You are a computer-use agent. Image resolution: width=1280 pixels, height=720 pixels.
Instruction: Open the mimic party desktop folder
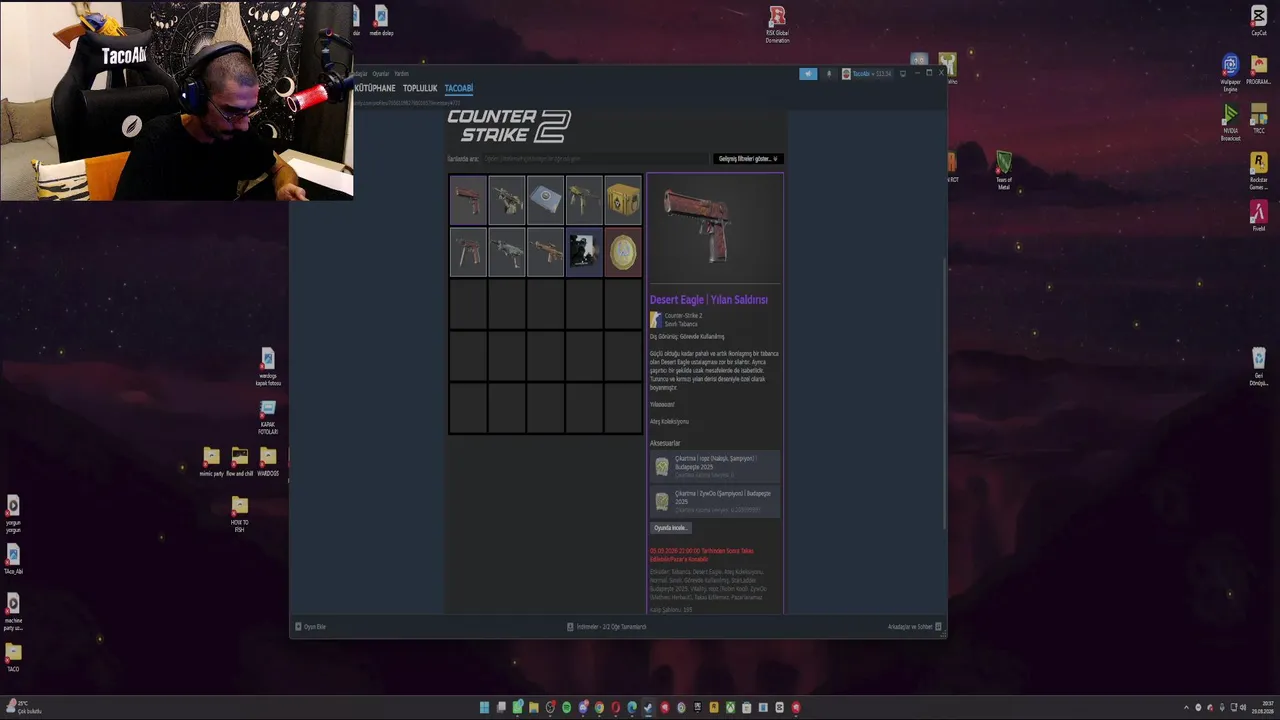(x=211, y=462)
